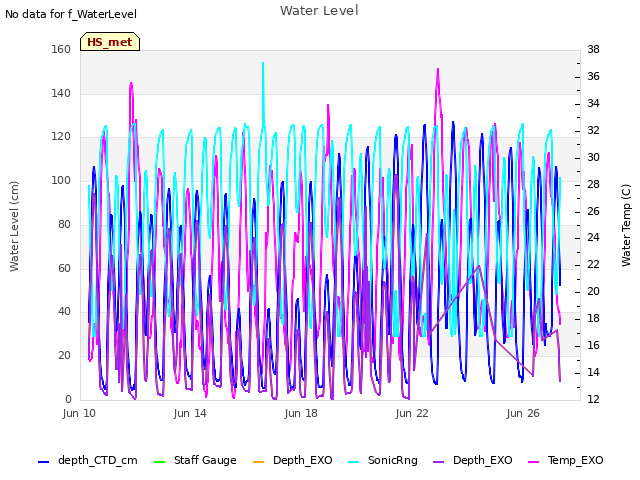The width and height of the screenshot is (640, 480).
Task: Click the Jun 14 x-axis label
Action: (x=190, y=413)
